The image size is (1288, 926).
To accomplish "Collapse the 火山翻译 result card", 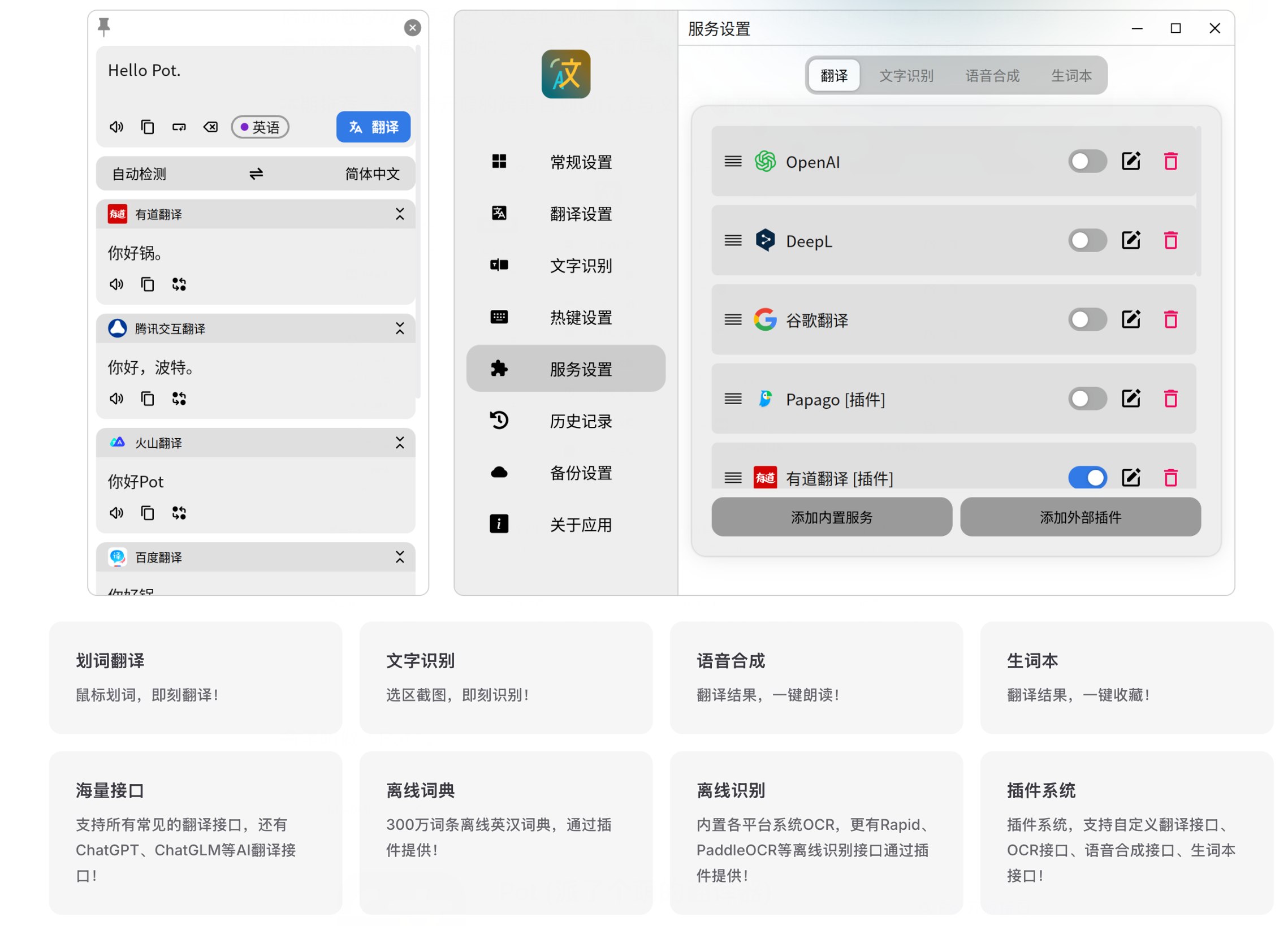I will [x=400, y=443].
